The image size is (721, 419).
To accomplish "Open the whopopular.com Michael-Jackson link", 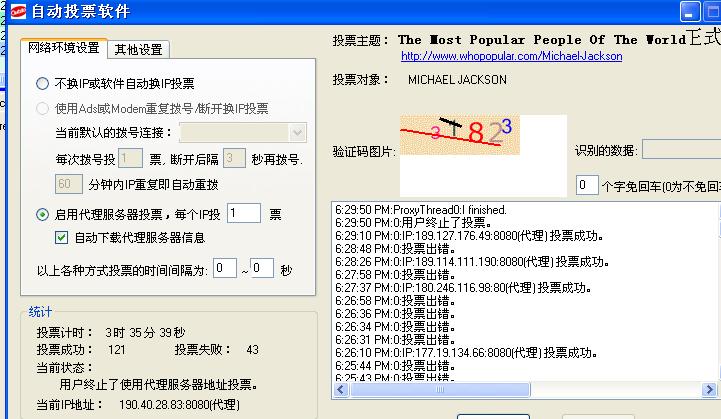I will (x=511, y=56).
